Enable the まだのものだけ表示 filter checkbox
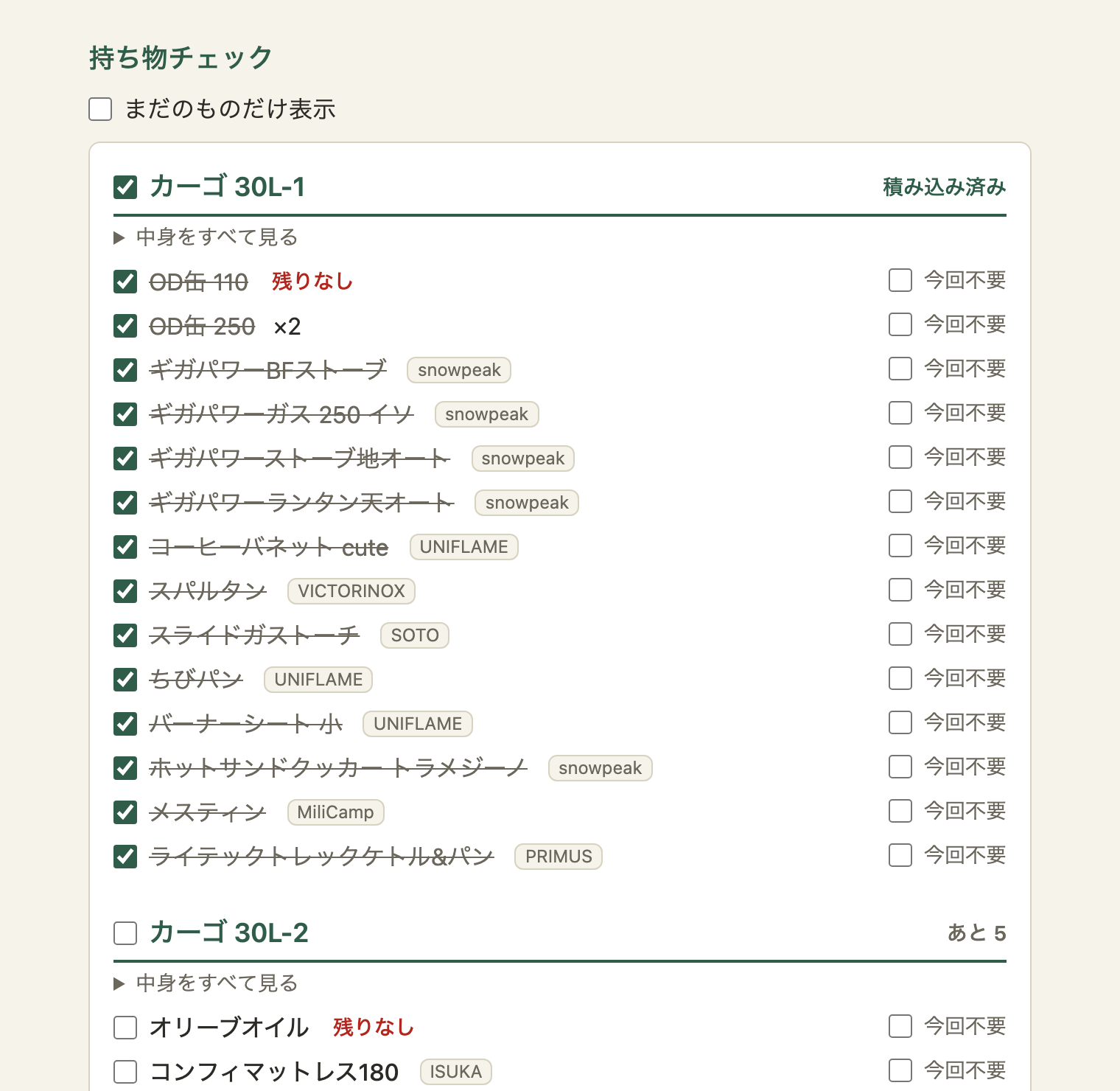The image size is (1120, 1091). 100,109
